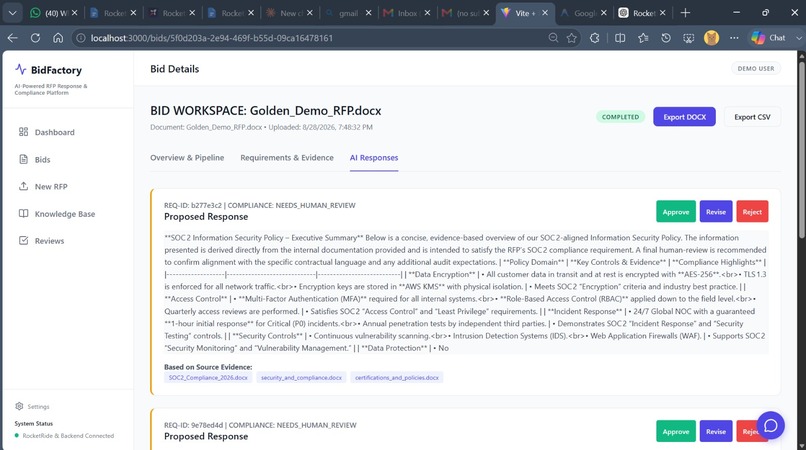Reload the current page
This screenshot has width=806, height=450.
[35, 38]
